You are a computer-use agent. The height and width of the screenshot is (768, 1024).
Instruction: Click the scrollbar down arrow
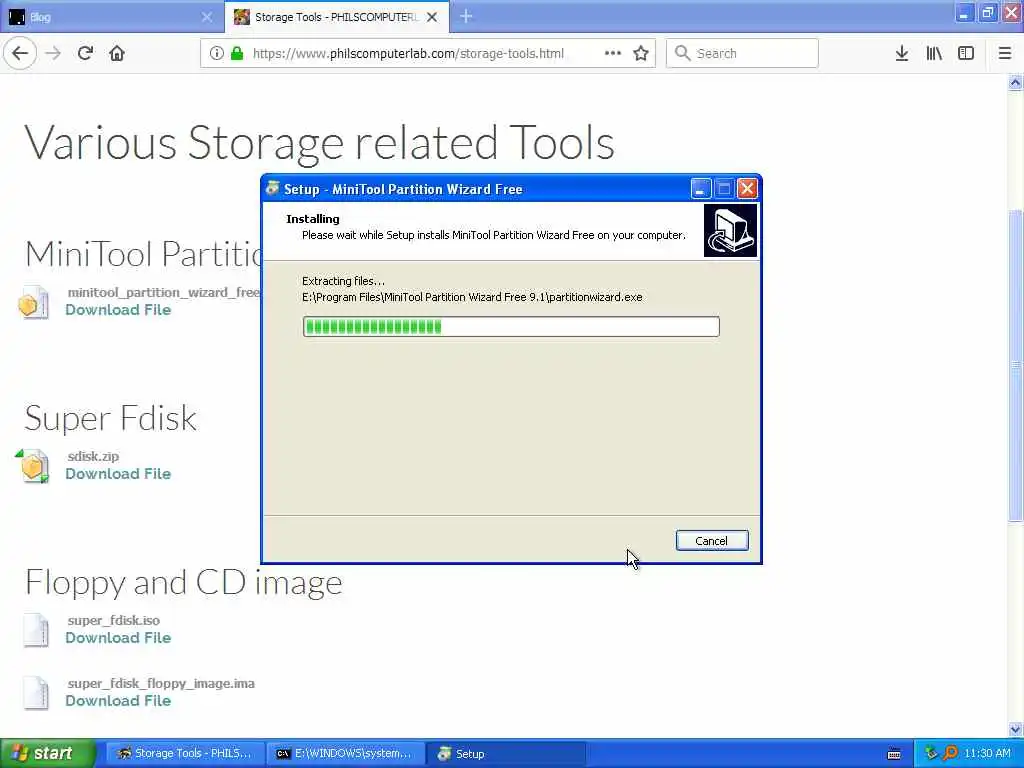click(x=1016, y=729)
